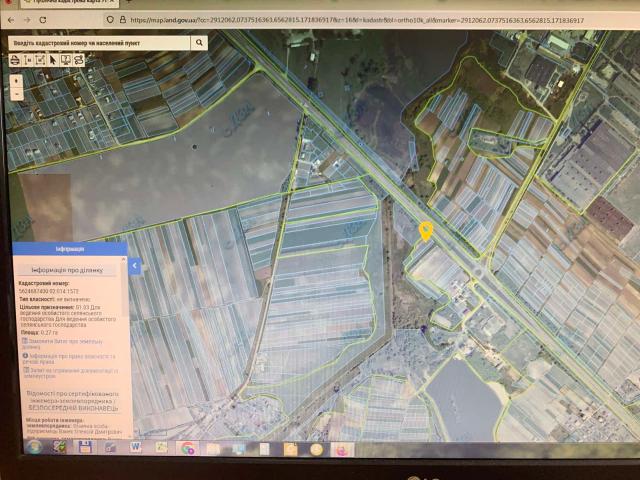Open Microsoft Word from the taskbar

[x=137, y=447]
